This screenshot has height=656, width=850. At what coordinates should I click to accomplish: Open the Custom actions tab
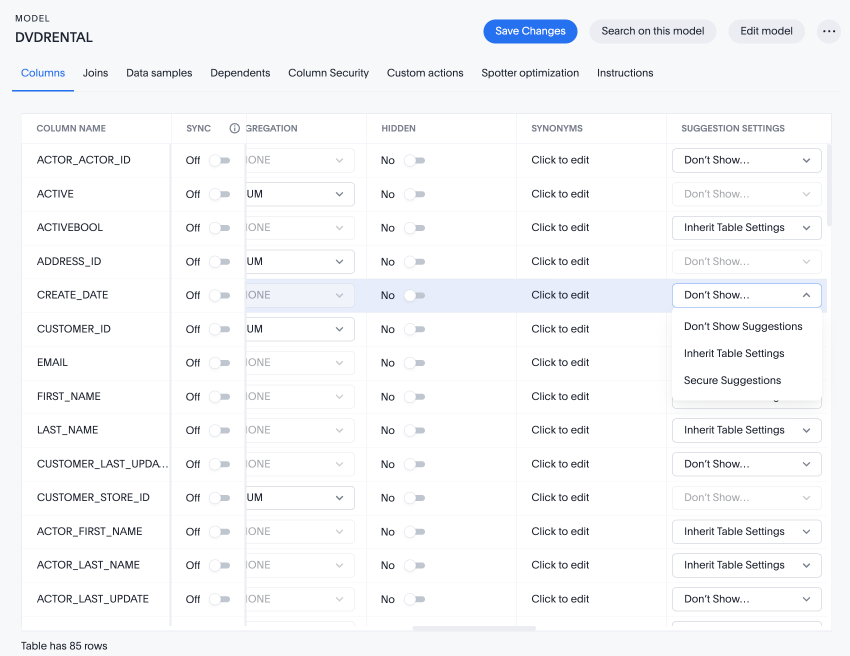425,73
